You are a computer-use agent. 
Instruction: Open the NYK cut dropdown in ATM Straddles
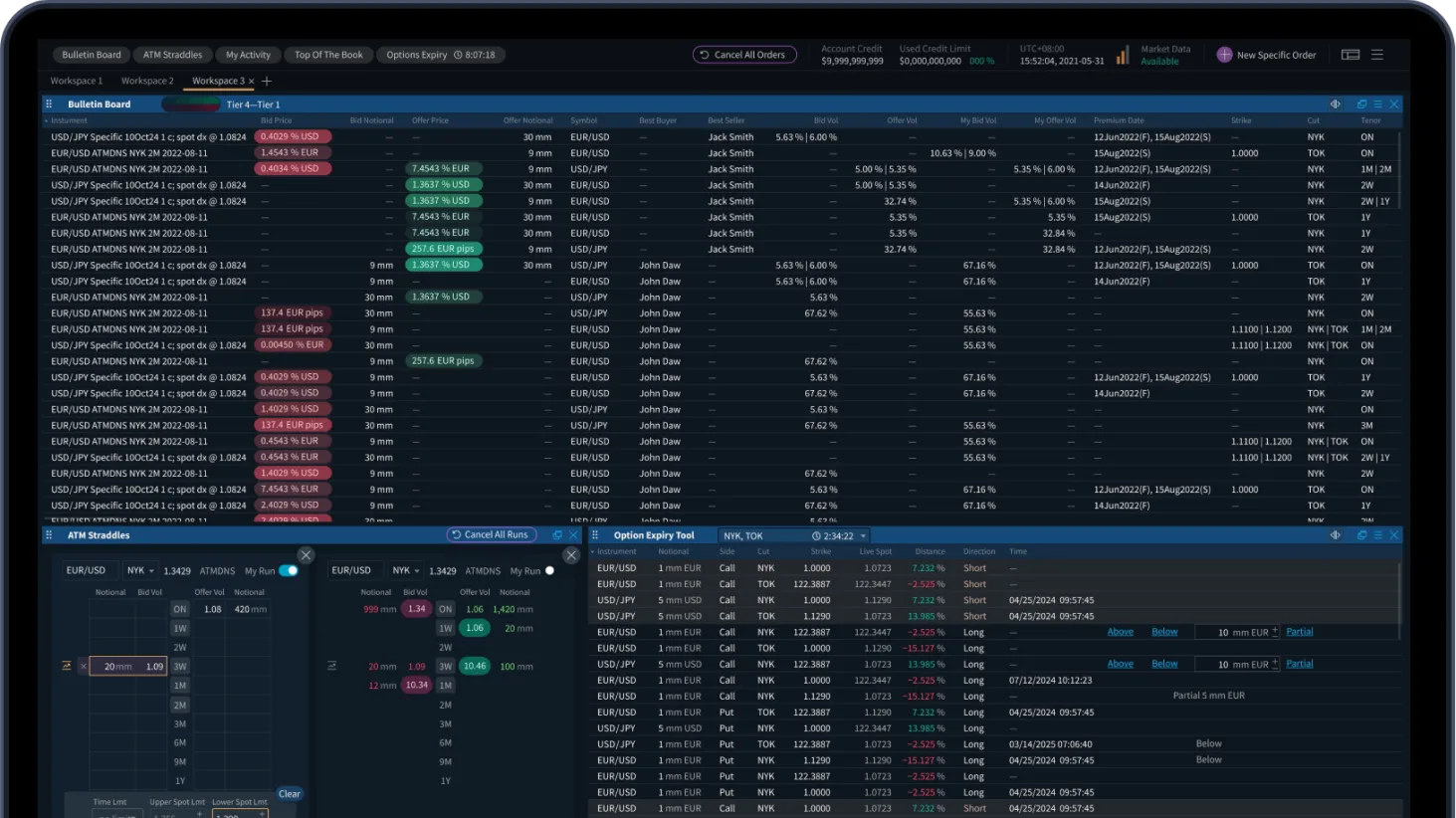pos(140,571)
